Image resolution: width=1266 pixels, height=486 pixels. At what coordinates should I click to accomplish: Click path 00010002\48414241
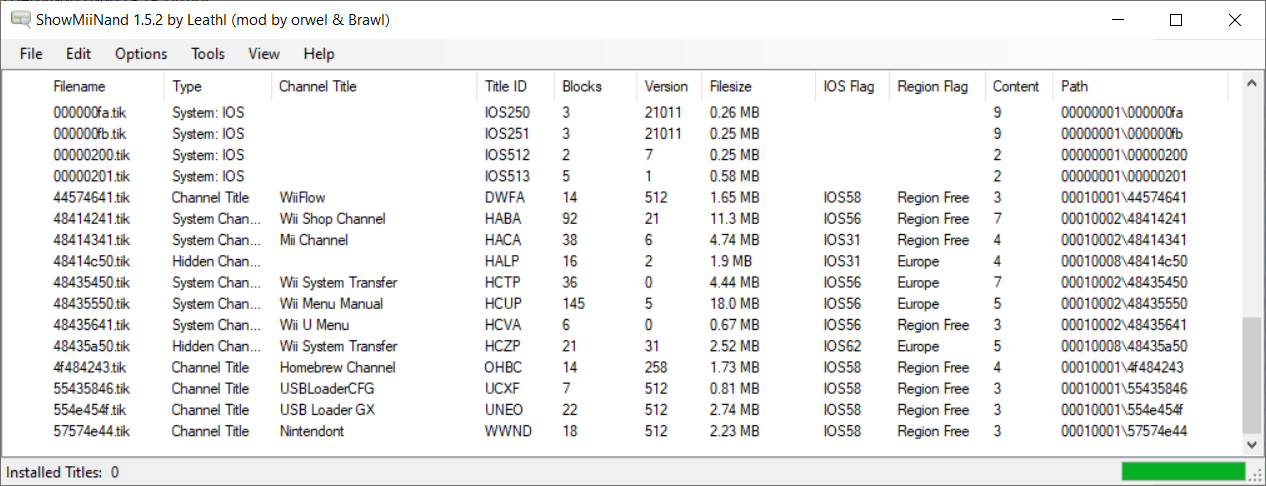pos(1124,219)
